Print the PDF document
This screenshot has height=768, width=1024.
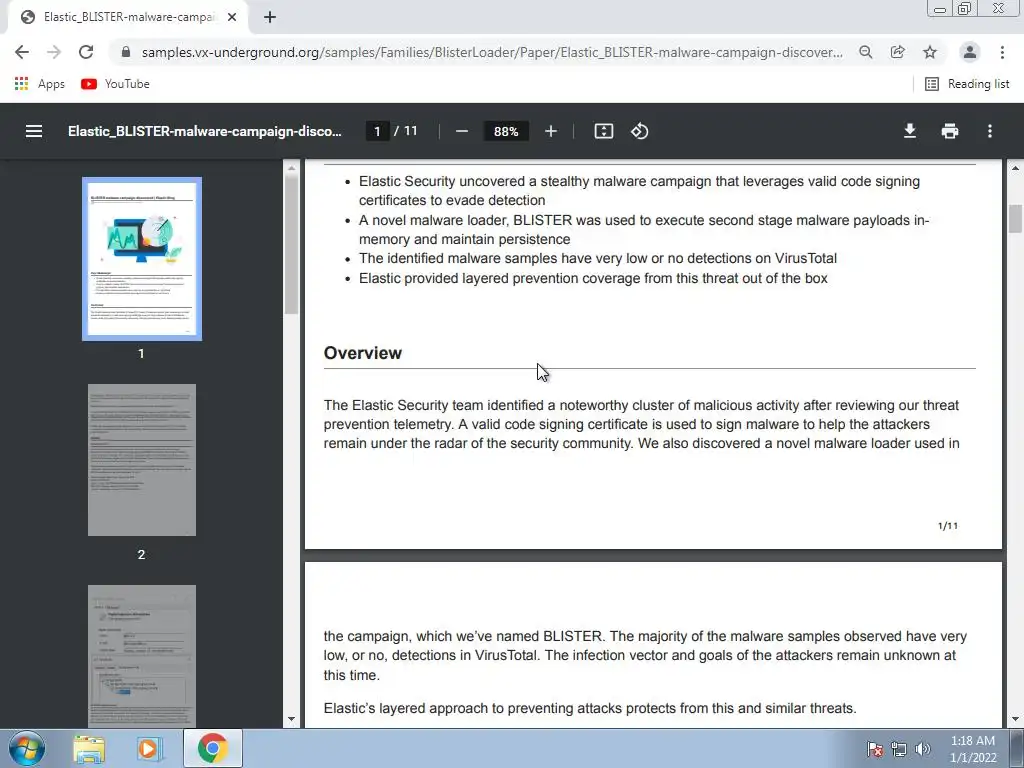coord(950,131)
